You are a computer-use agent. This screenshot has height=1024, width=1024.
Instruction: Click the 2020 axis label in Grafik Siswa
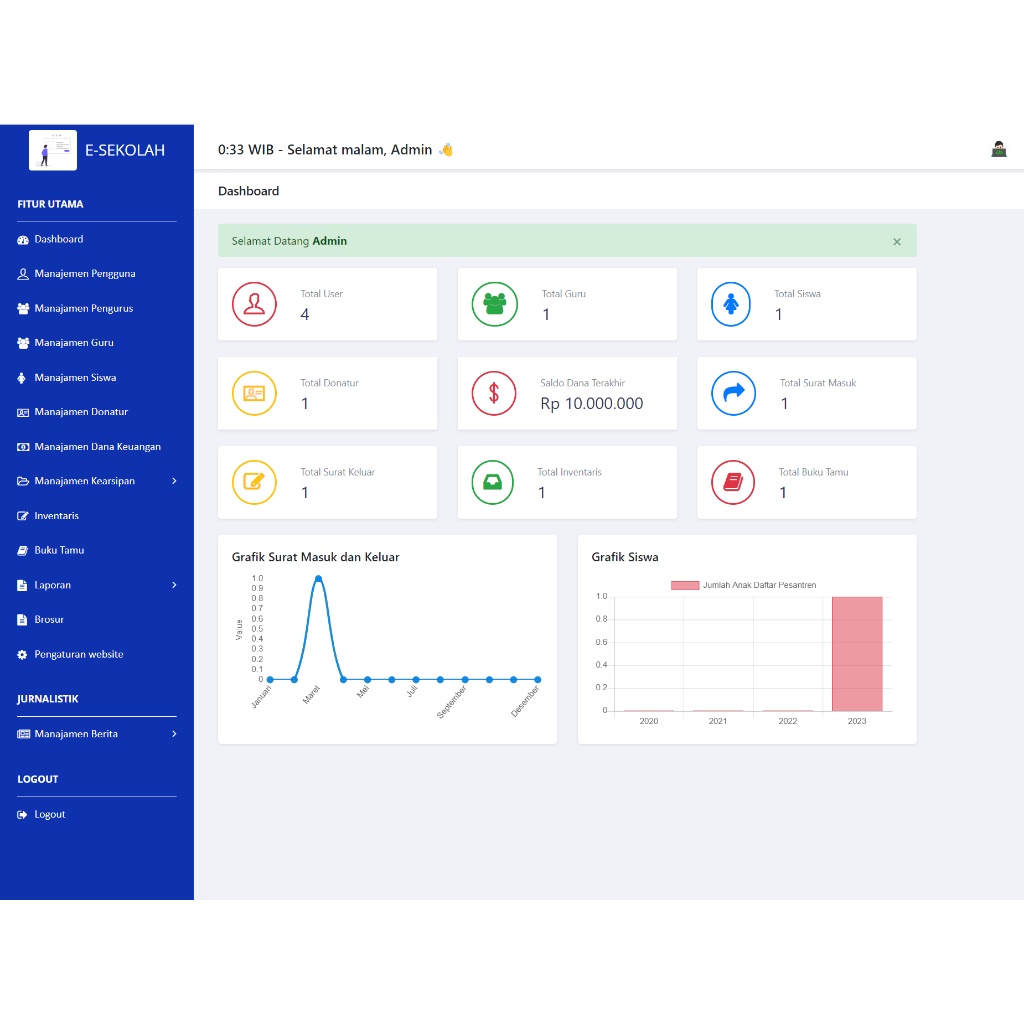click(648, 722)
